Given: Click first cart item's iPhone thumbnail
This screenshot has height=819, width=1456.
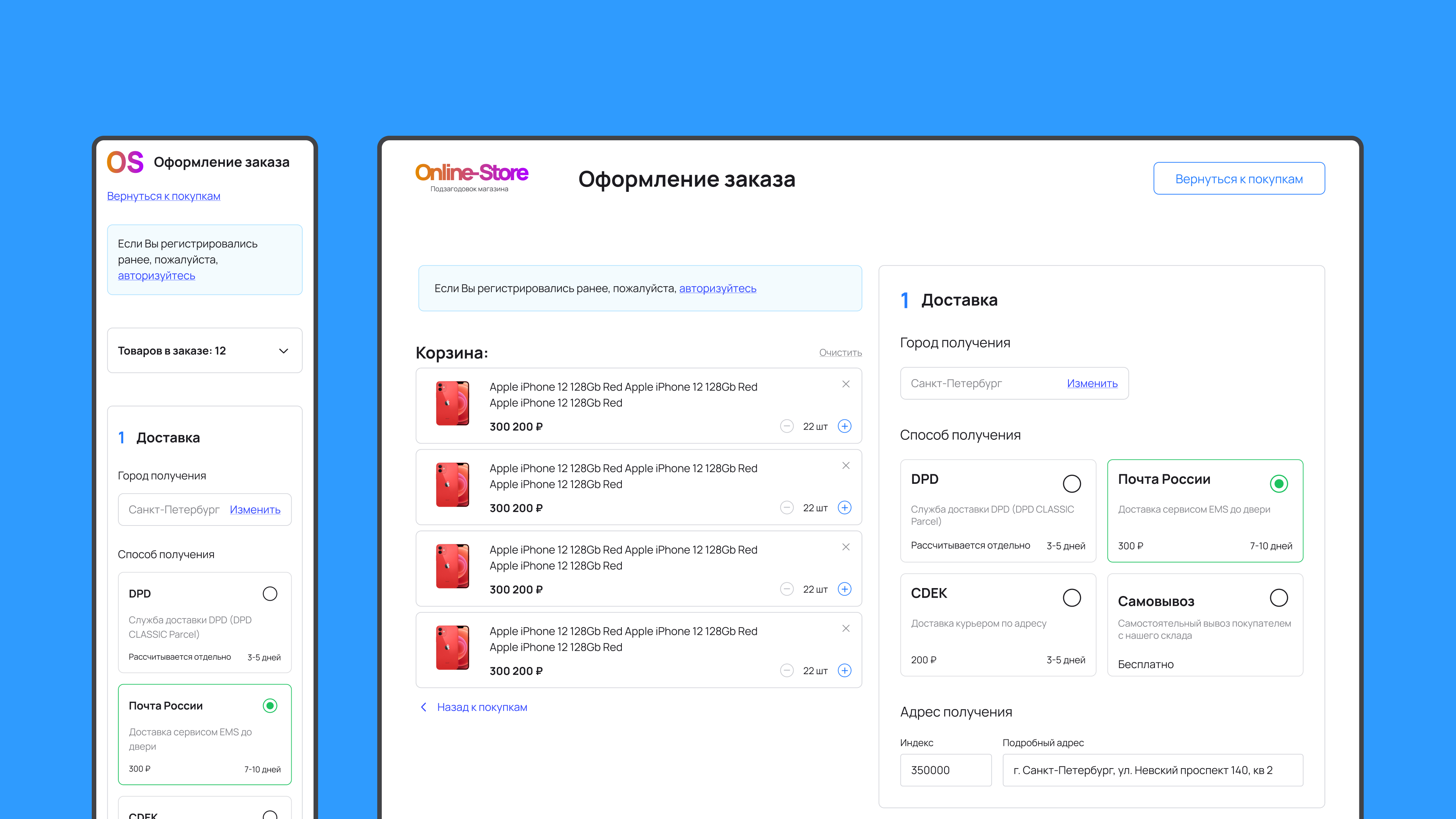Looking at the screenshot, I should (x=453, y=403).
